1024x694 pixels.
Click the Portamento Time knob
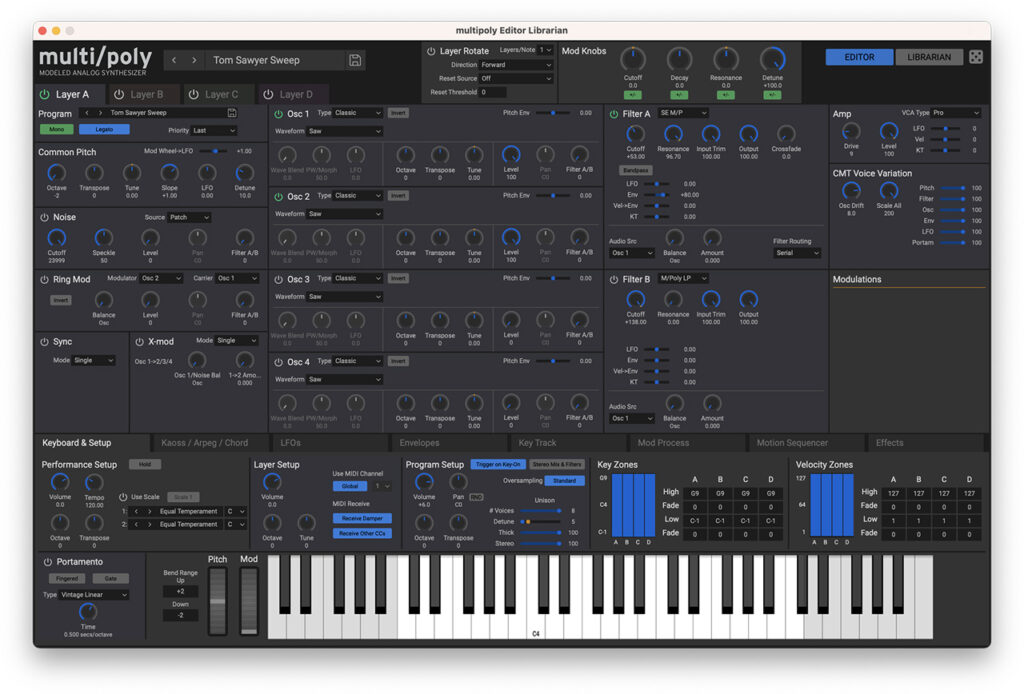[x=87, y=612]
